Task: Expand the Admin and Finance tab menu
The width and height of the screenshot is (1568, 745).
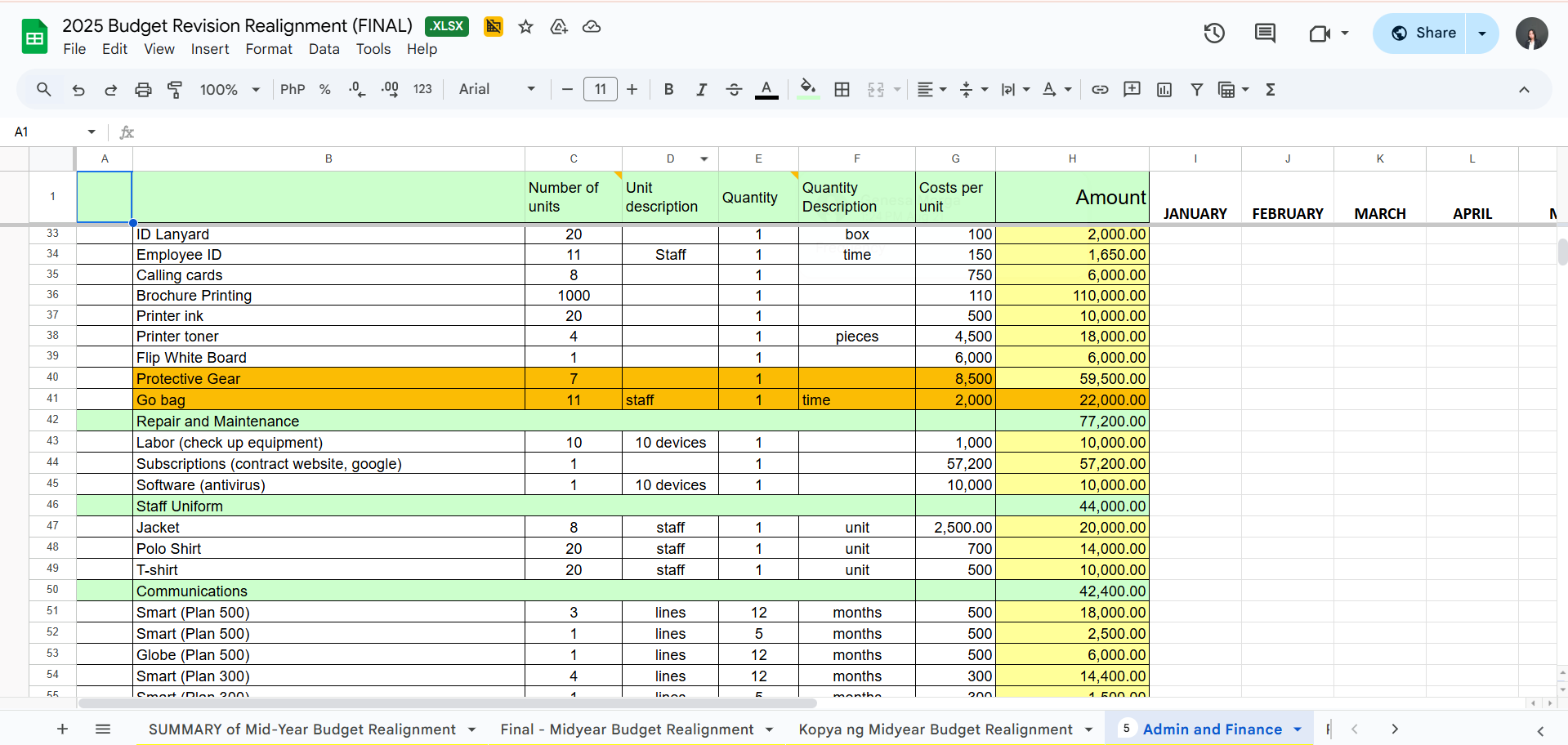Action: (1298, 729)
